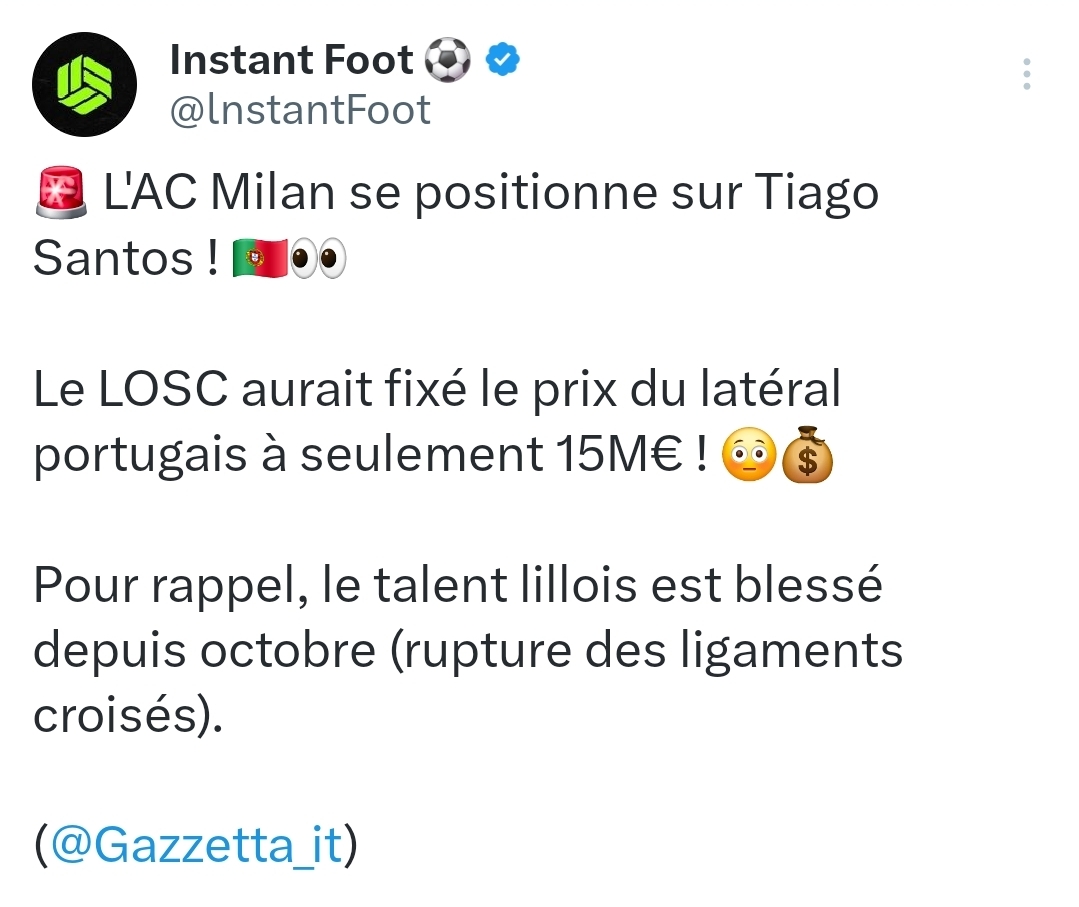Image resolution: width=1079 pixels, height=907 pixels.
Task: Click the money bag emoji
Action: [807, 455]
